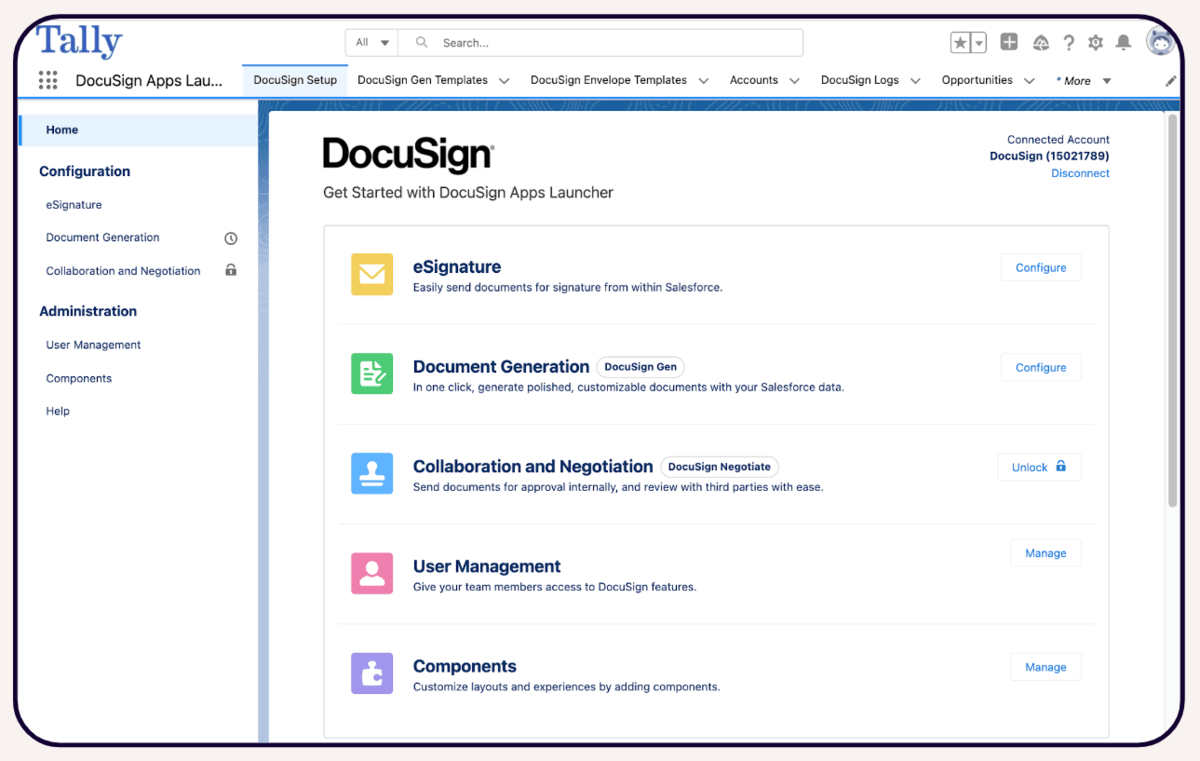Click the lock beside Collaboration and Negotiation
The height and width of the screenshot is (761, 1200).
(230, 270)
